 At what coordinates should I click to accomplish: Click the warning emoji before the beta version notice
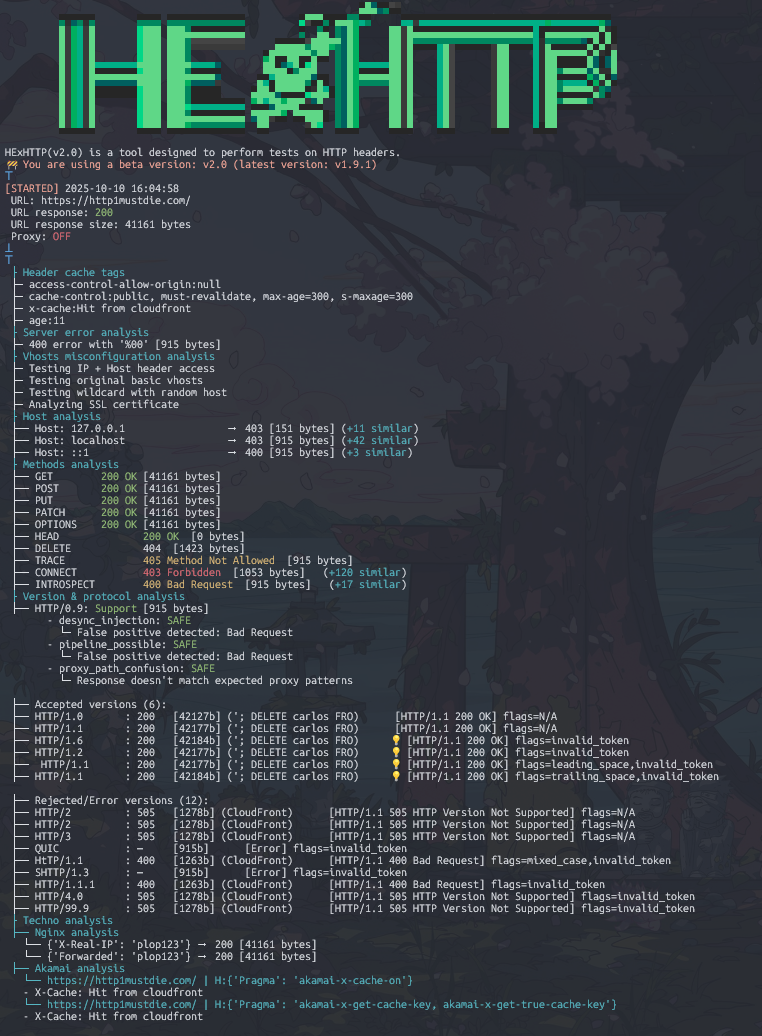coord(12,165)
